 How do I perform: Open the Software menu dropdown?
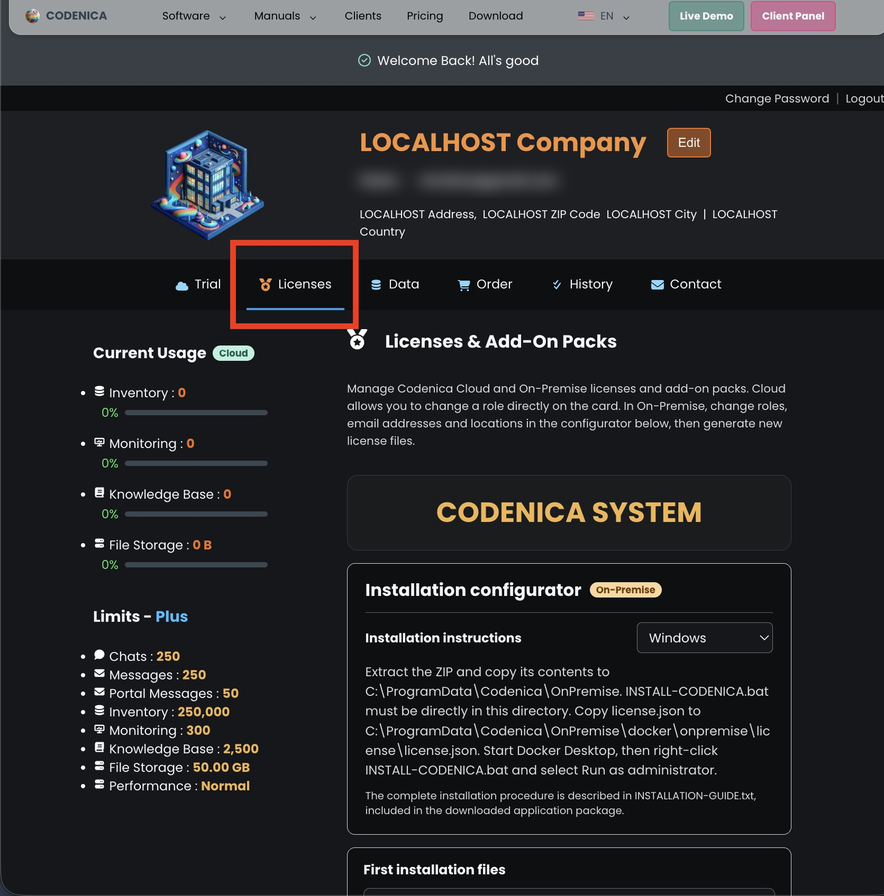(194, 16)
